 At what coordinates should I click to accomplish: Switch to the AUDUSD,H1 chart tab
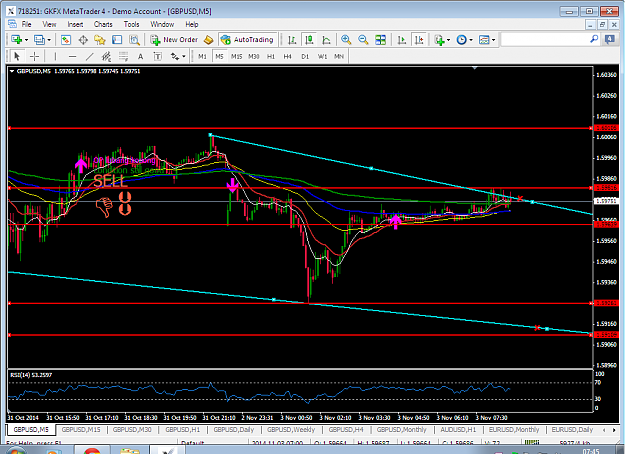[x=458, y=430]
